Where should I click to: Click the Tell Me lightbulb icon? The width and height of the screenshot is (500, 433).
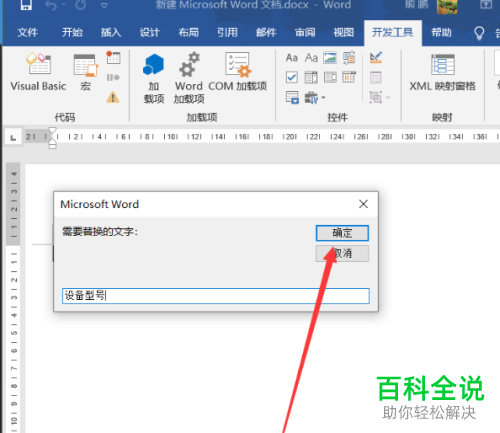[x=479, y=33]
